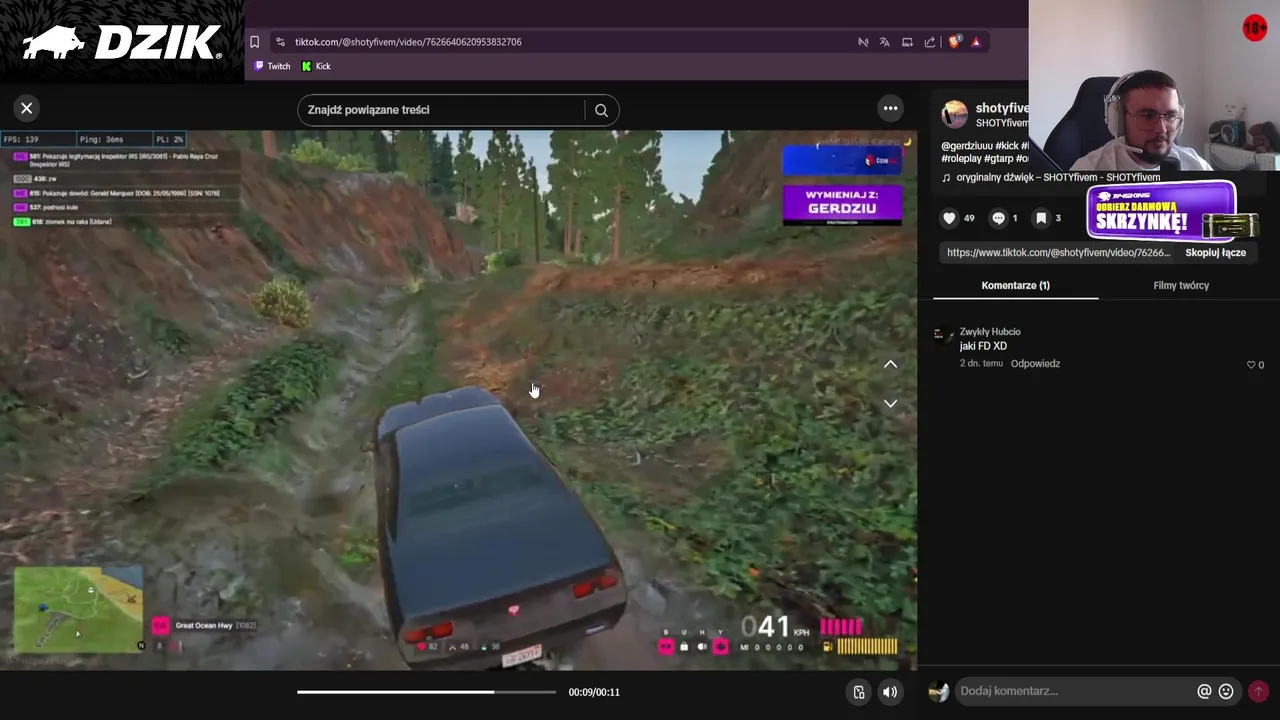Click the 'Wymieniaj z: Gerdziu' overlay banner
The height and width of the screenshot is (720, 1280).
coord(842,204)
